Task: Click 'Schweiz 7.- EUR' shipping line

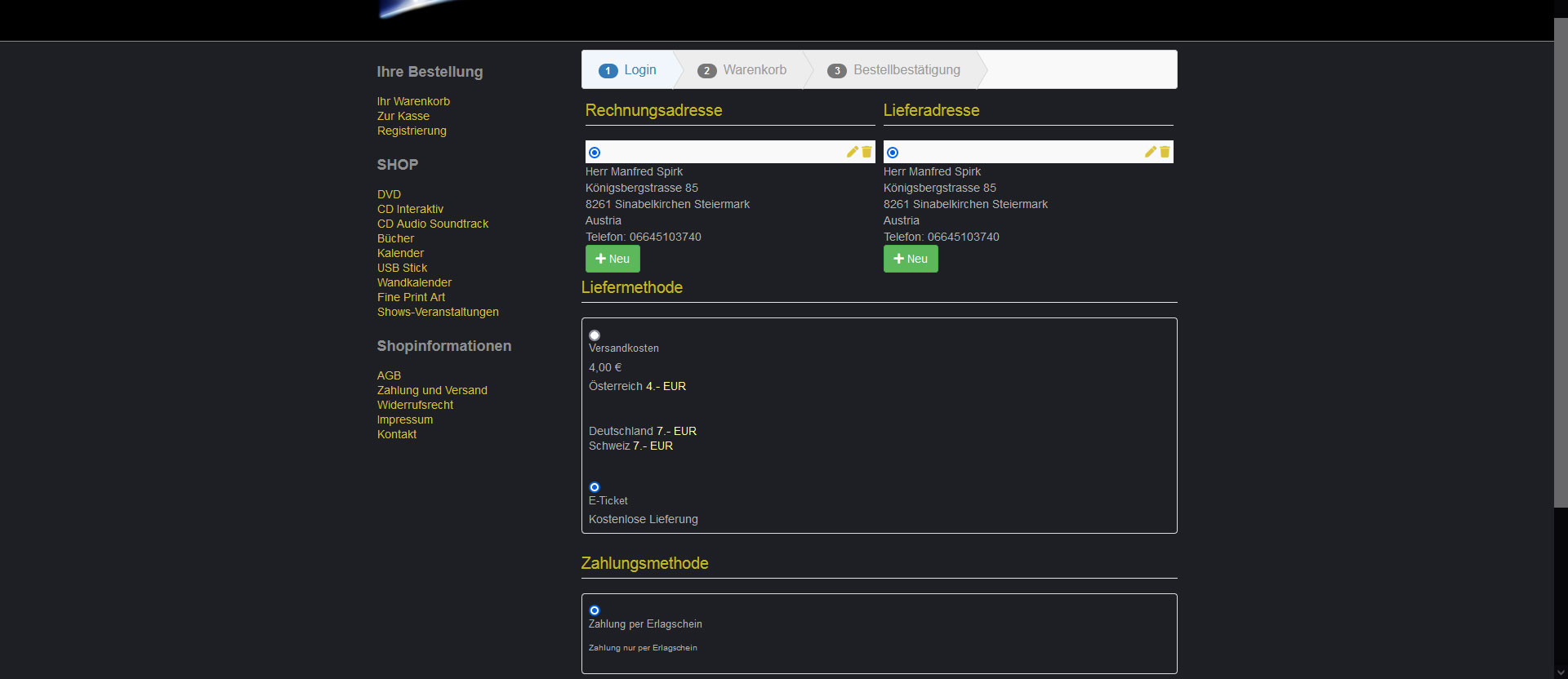Action: click(x=630, y=446)
